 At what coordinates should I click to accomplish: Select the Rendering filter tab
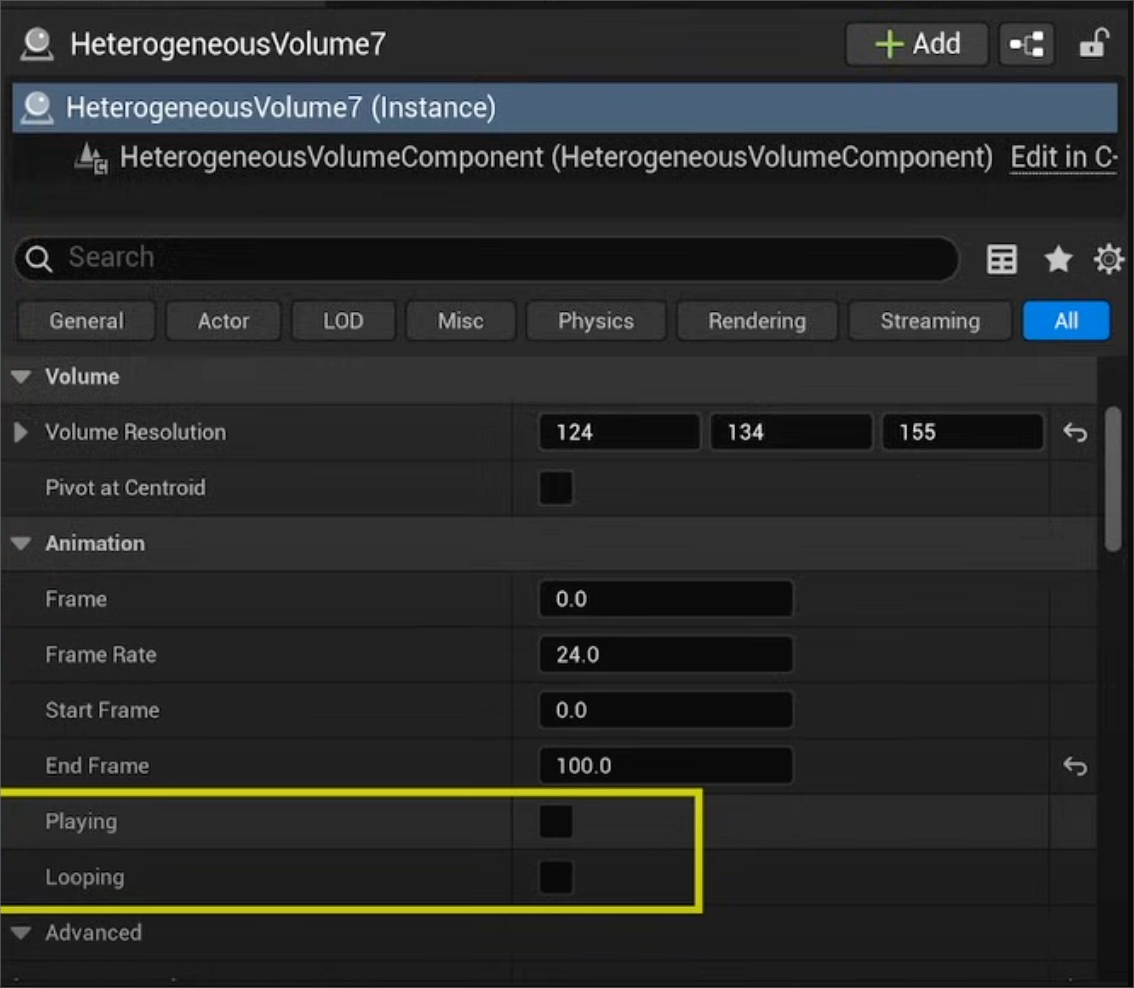coord(757,321)
